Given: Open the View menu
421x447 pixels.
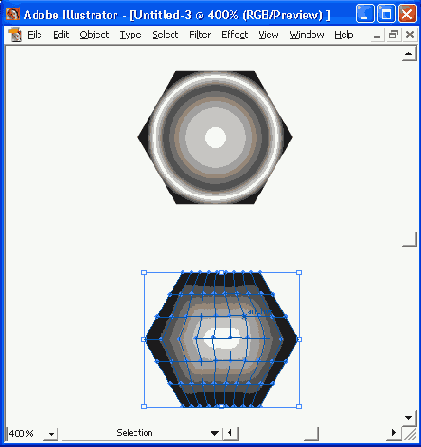Looking at the screenshot, I should (268, 35).
